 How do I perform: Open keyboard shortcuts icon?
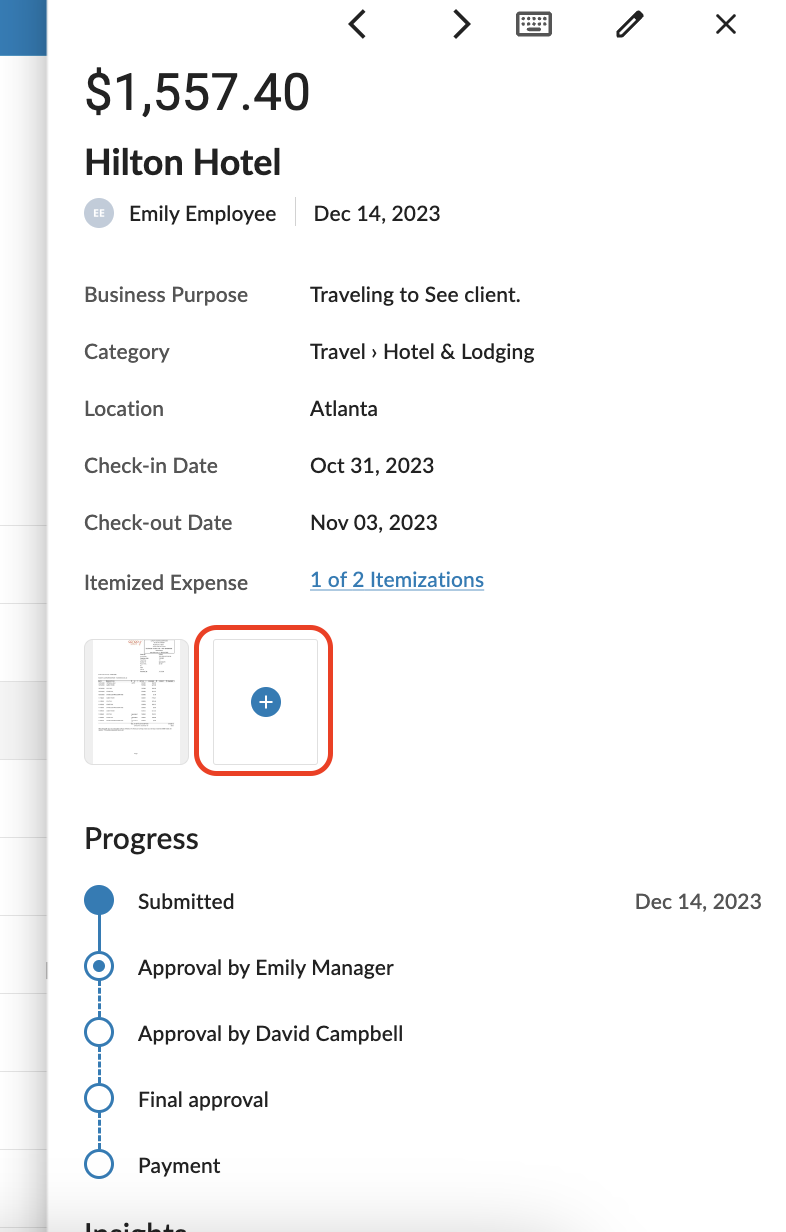pos(534,24)
